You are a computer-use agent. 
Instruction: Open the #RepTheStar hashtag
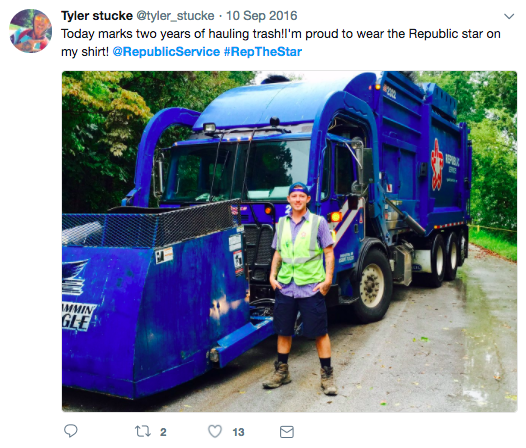263,52
